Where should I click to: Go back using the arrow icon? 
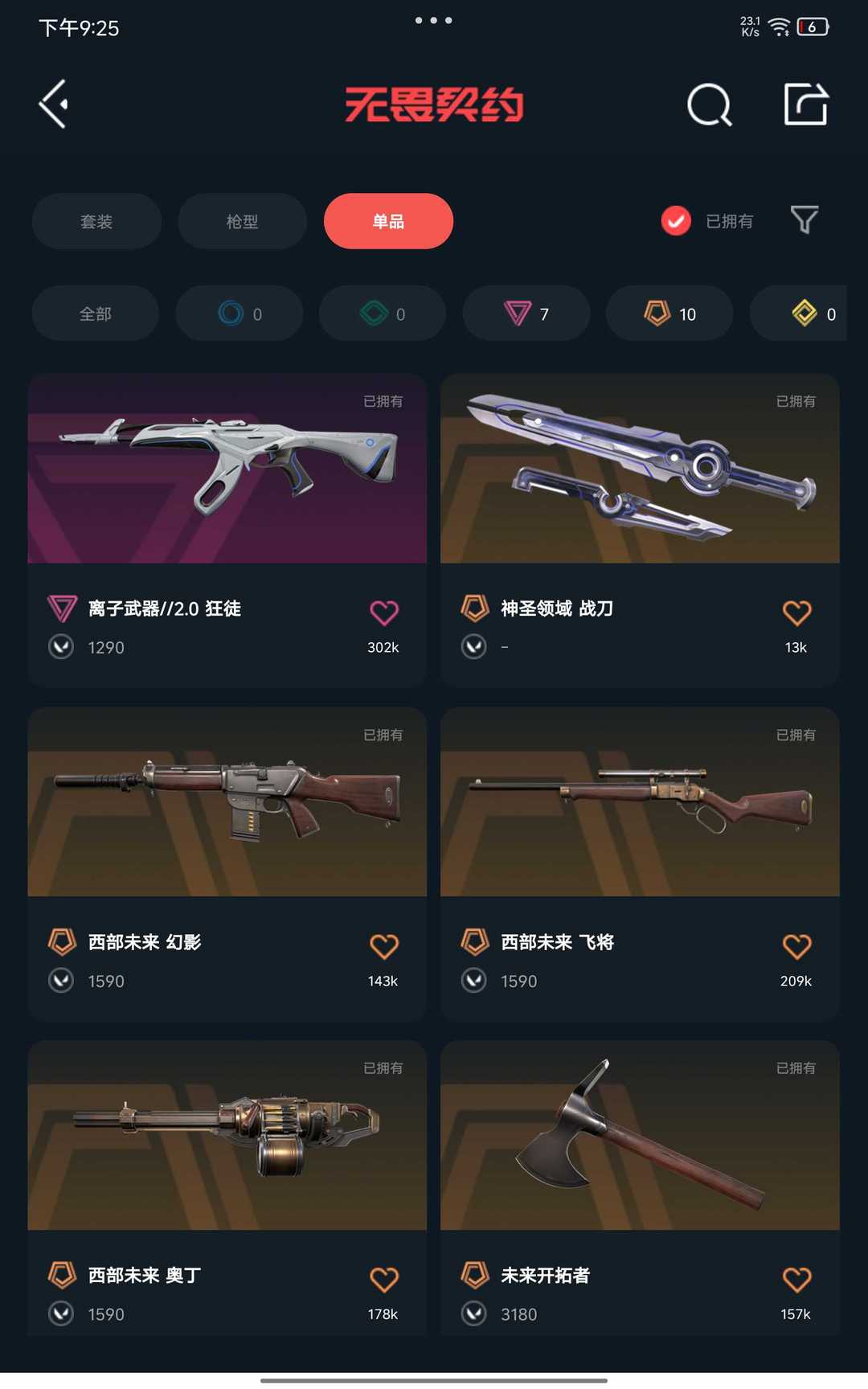pos(54,104)
